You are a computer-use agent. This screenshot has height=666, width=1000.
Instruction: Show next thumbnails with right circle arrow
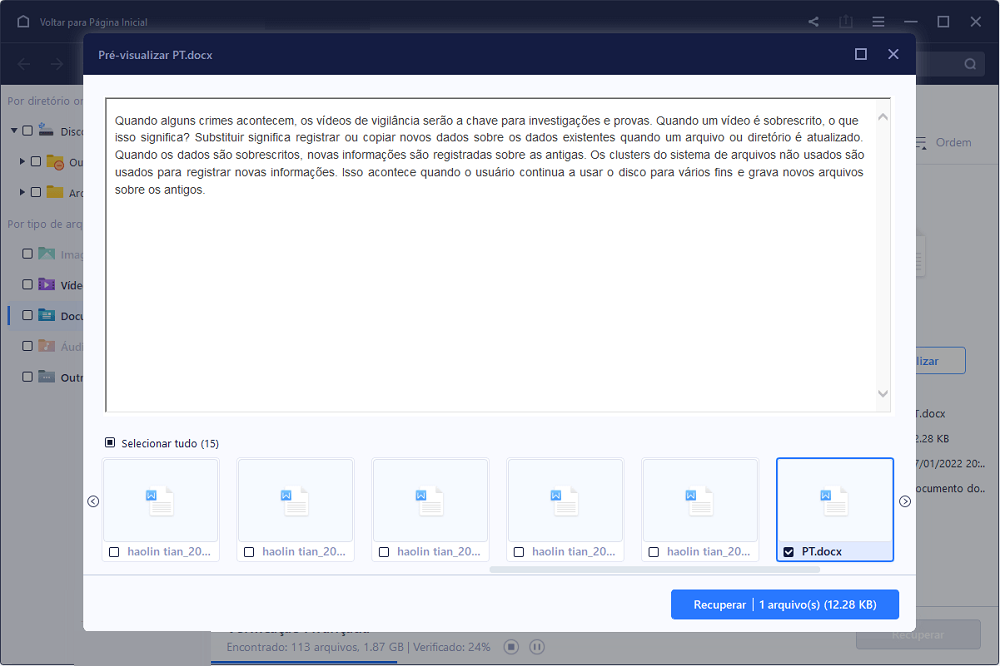[905, 501]
